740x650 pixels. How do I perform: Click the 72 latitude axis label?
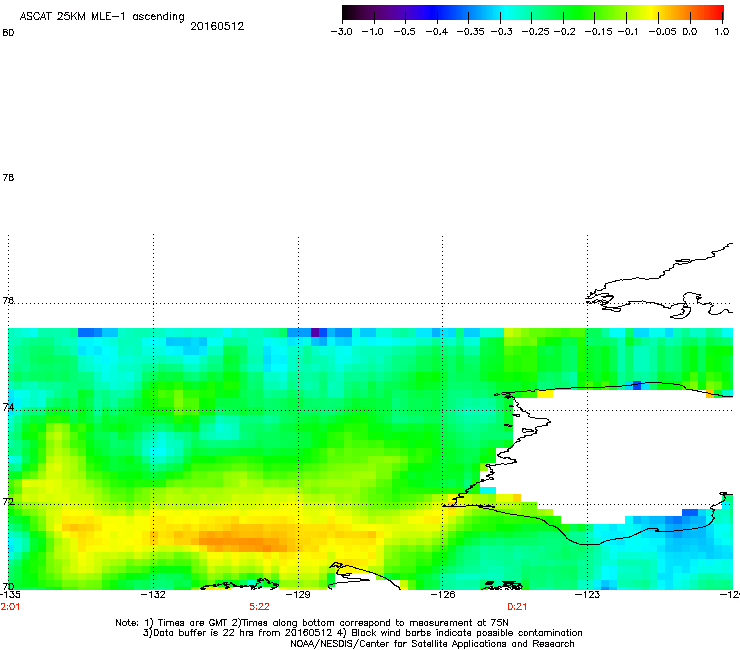[x=8, y=502]
